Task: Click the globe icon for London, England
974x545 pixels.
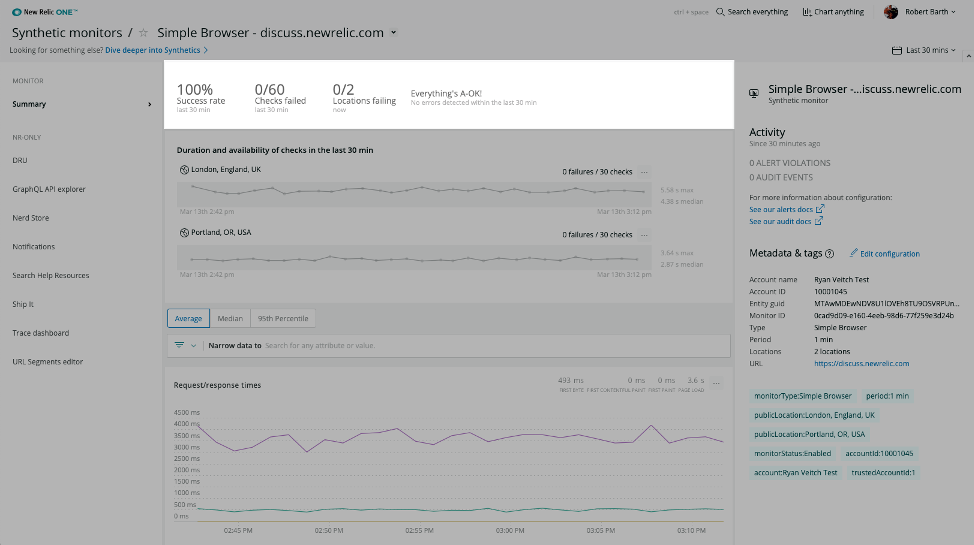Action: [184, 170]
